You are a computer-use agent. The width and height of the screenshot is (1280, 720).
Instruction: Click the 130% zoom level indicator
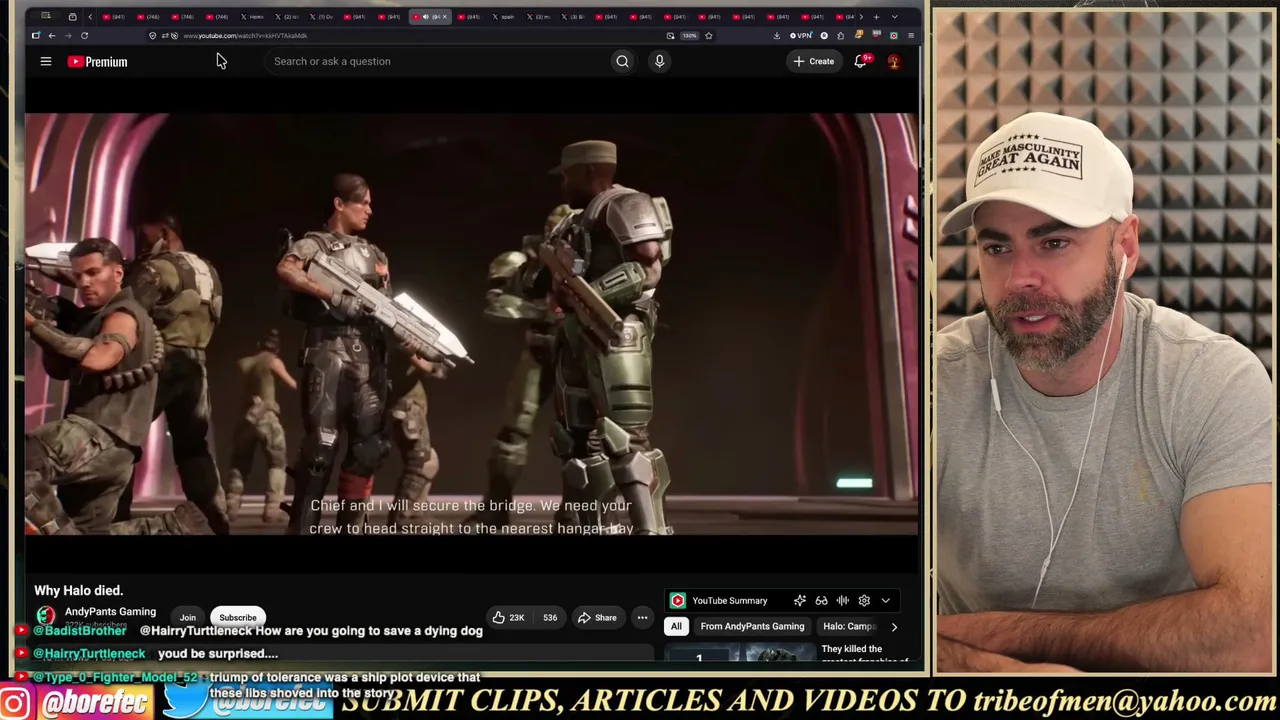pos(689,36)
